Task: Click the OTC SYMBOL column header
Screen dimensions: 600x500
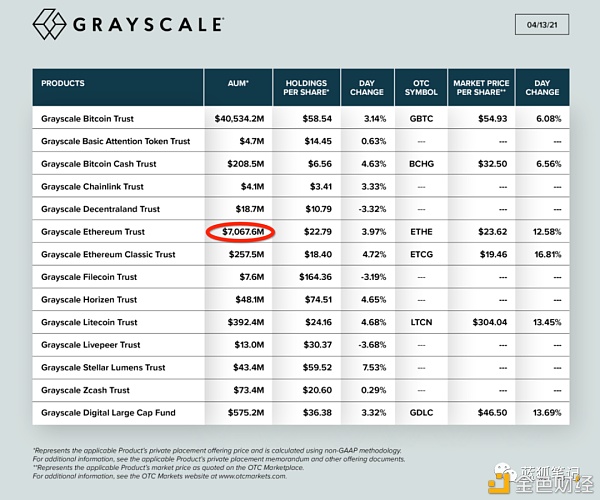Action: (421, 88)
